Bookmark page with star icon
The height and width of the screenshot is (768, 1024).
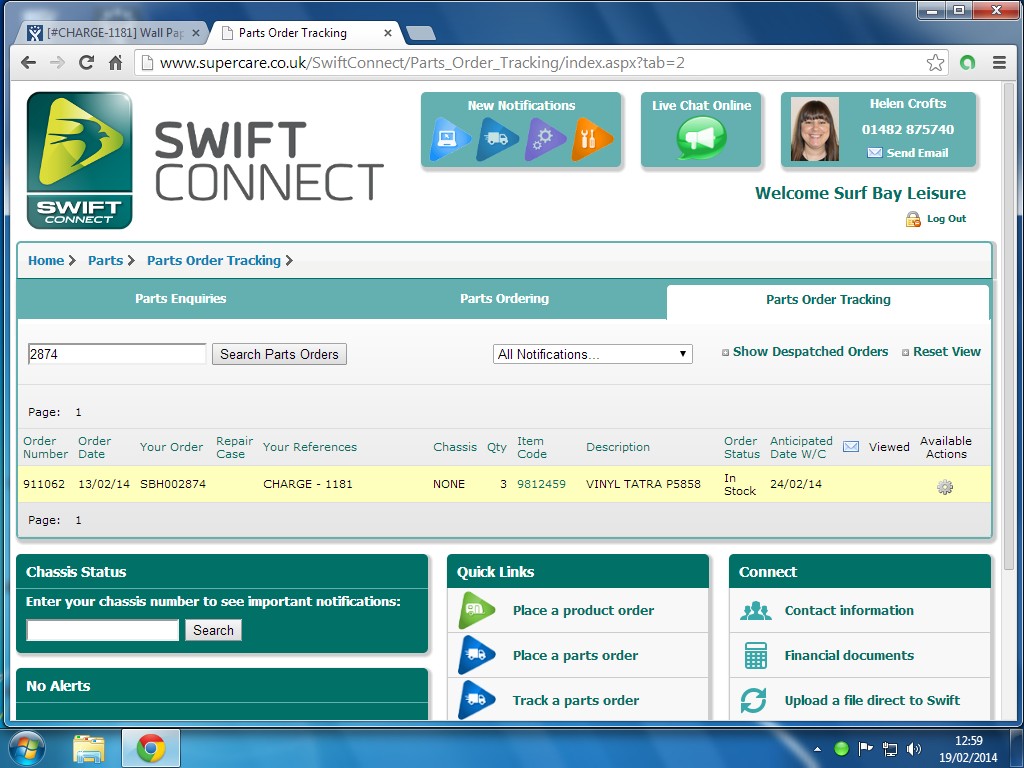point(935,63)
